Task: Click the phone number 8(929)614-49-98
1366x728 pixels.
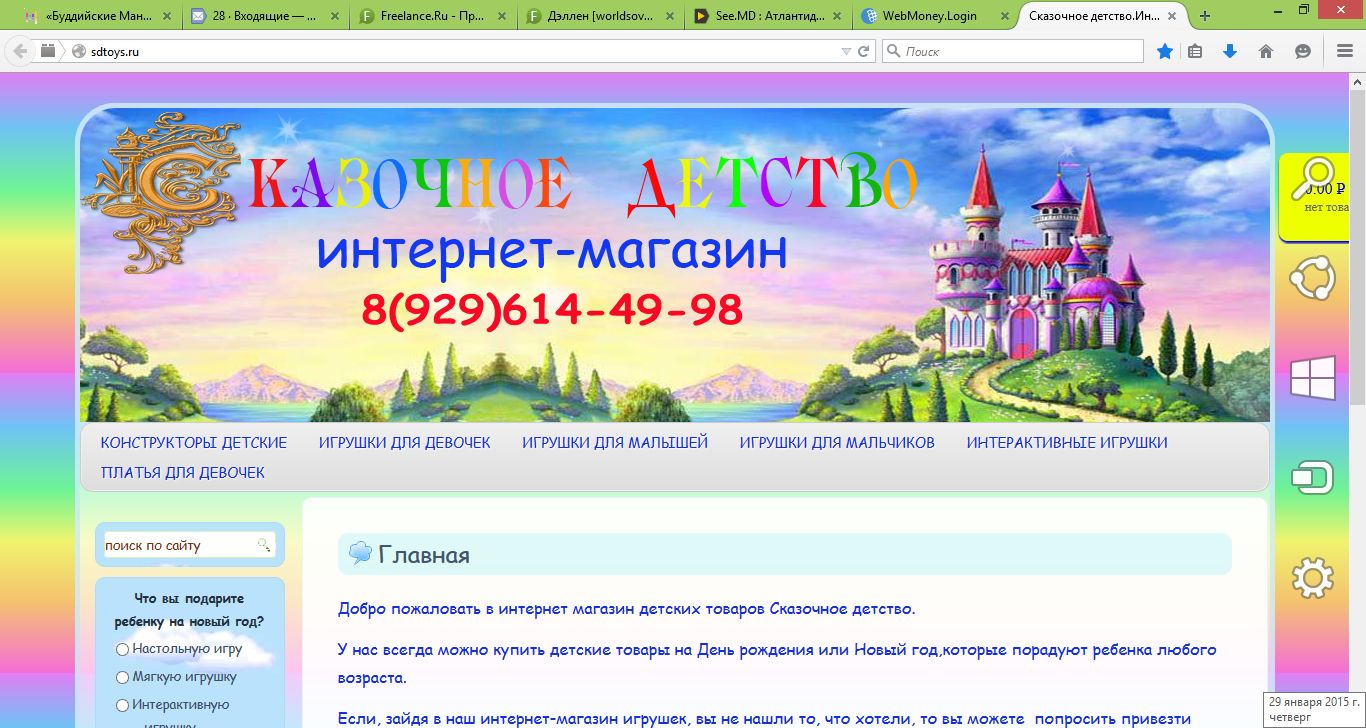Action: coord(552,311)
